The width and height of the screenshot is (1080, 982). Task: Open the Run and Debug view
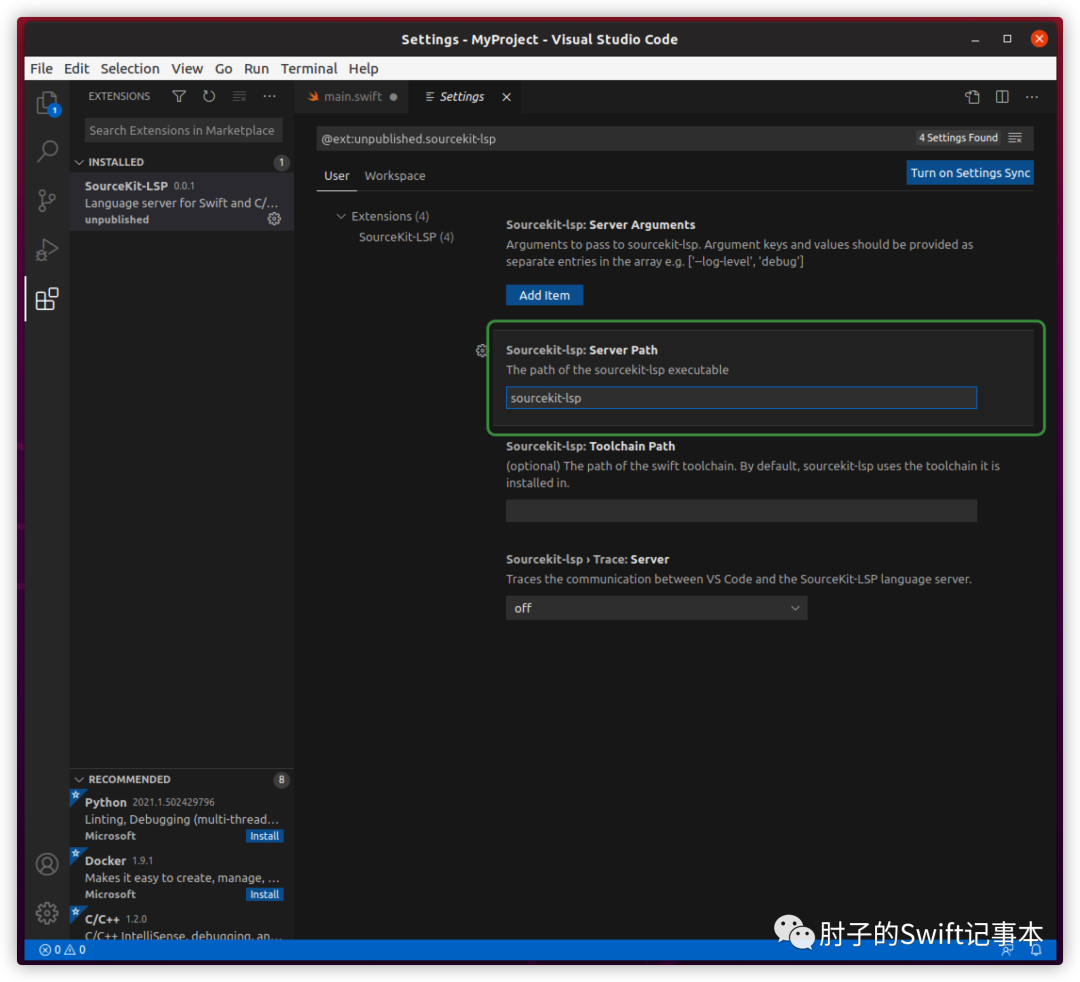(47, 249)
